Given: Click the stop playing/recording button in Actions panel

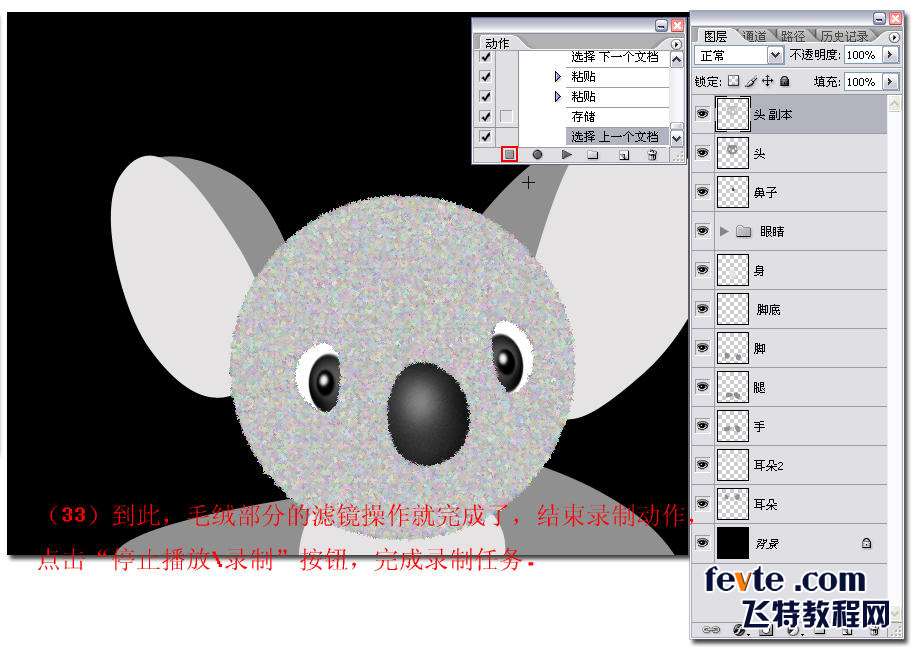Looking at the screenshot, I should [509, 154].
